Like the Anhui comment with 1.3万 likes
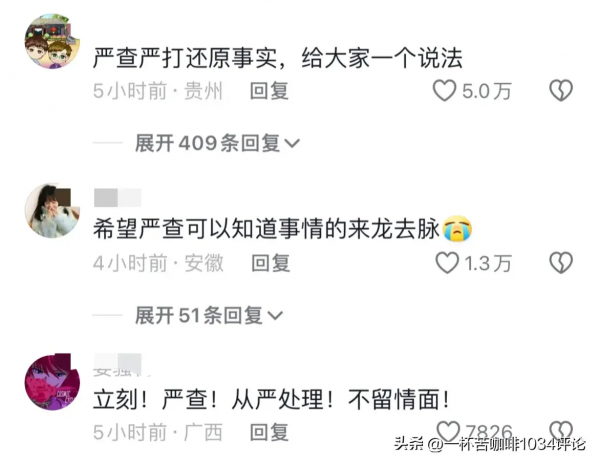Viewport: 600px width, 464px height. coord(447,263)
